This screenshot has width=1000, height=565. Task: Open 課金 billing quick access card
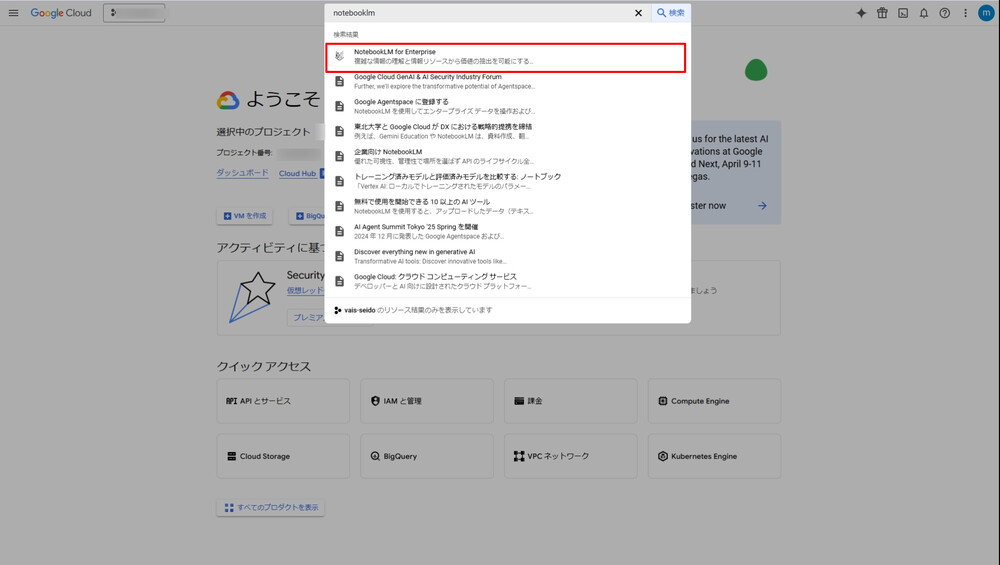[x=571, y=401]
